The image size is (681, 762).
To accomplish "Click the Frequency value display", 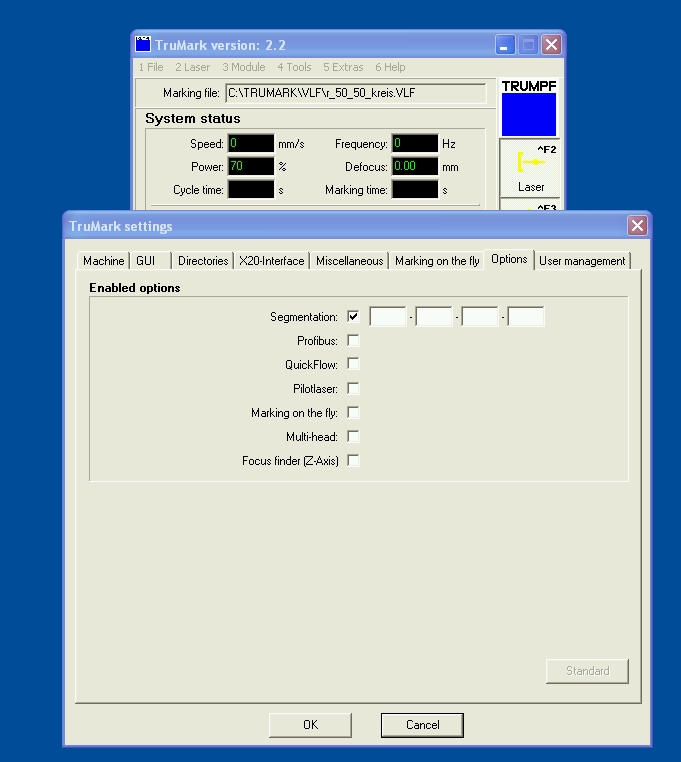I will (x=415, y=143).
